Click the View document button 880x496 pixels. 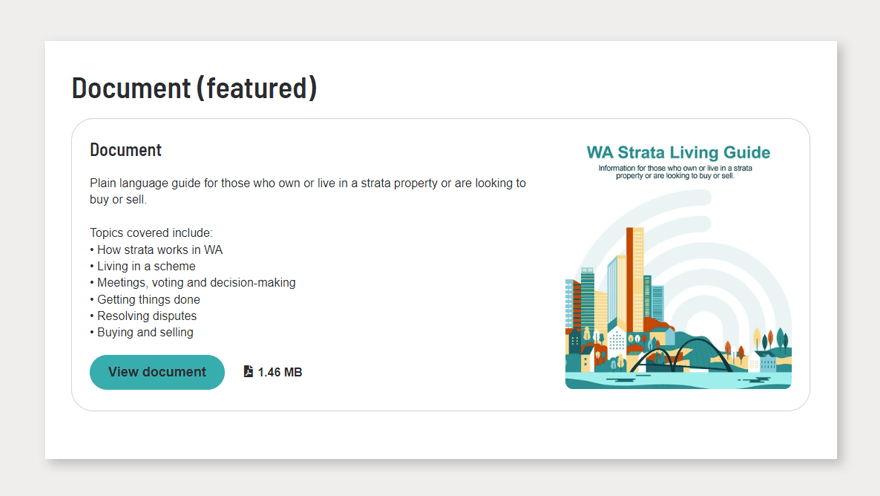[157, 372]
